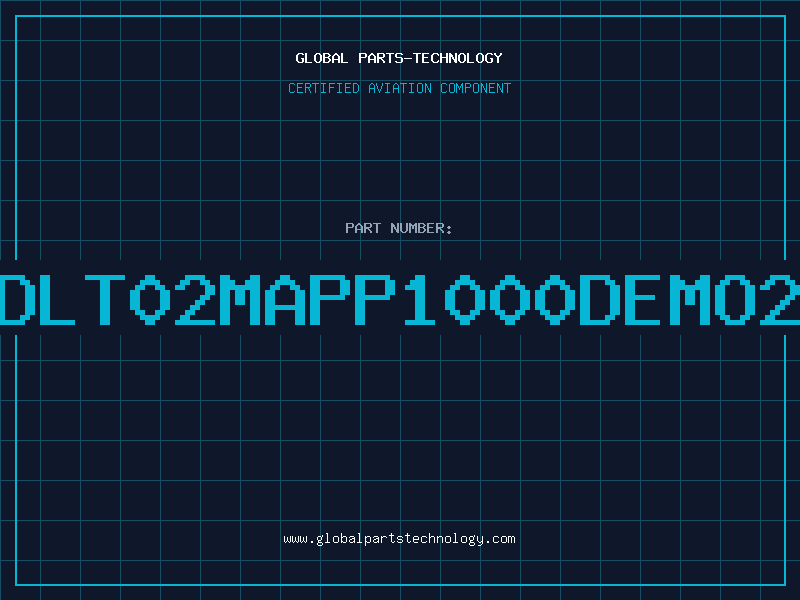Click the part number code DLT02MAPP1000DEMO2
This screenshot has height=600, width=800.
click(400, 299)
